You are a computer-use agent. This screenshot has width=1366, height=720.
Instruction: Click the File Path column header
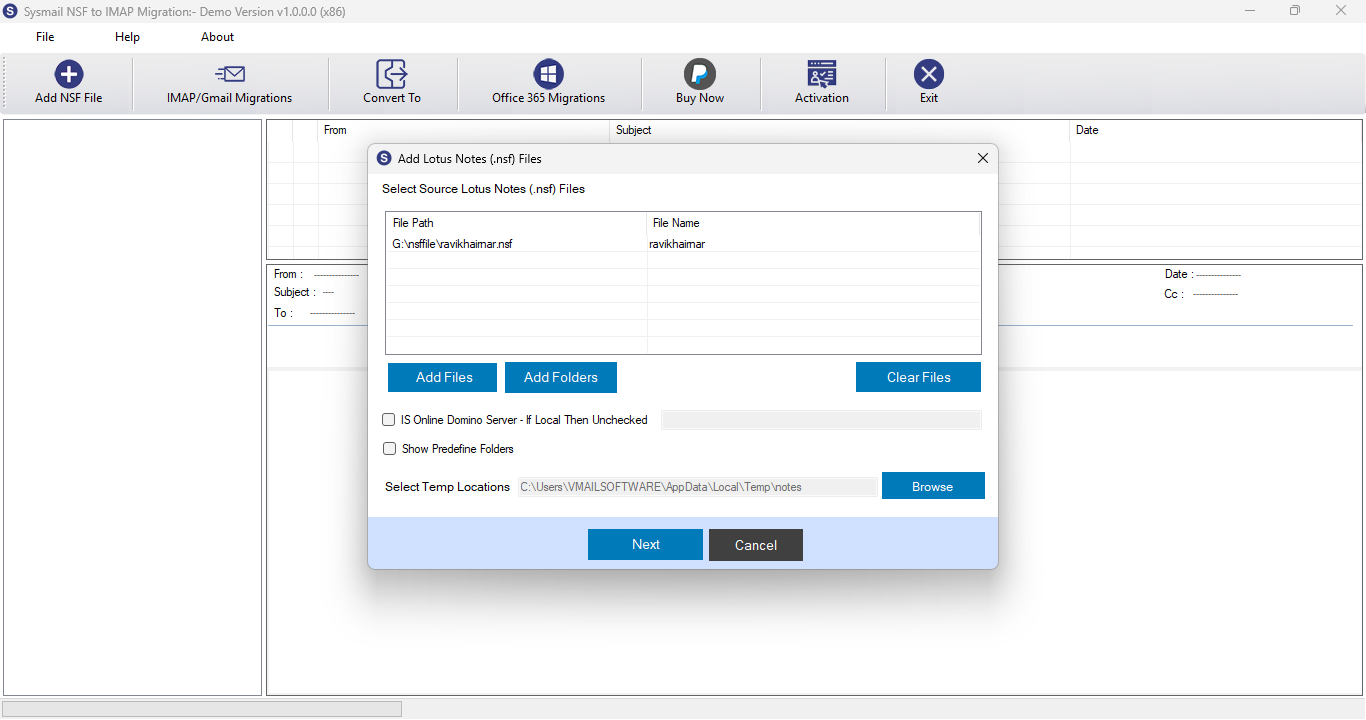516,223
